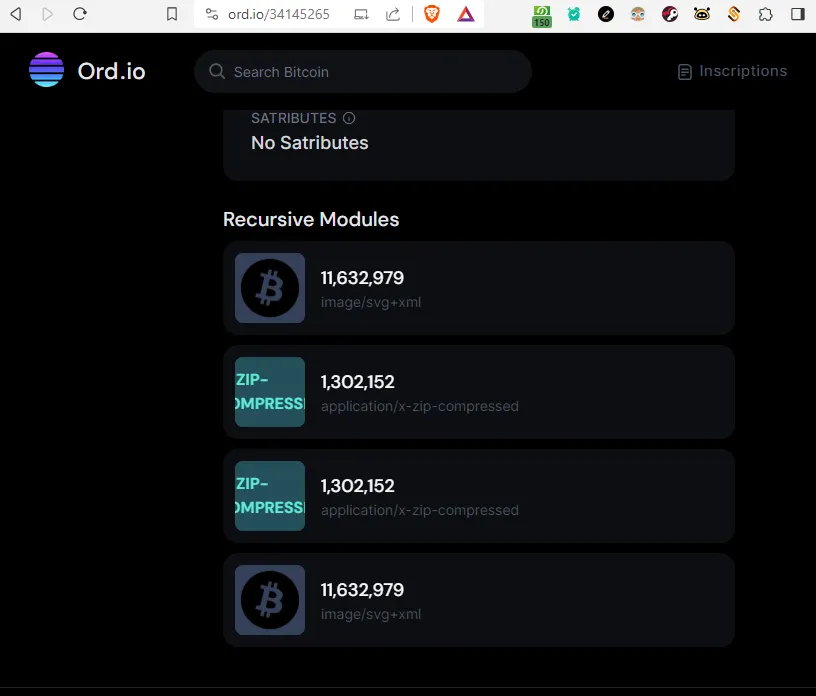Screen dimensions: 816x696
Task: Toggle the browser sidebar panel icon
Action: coord(798,14)
